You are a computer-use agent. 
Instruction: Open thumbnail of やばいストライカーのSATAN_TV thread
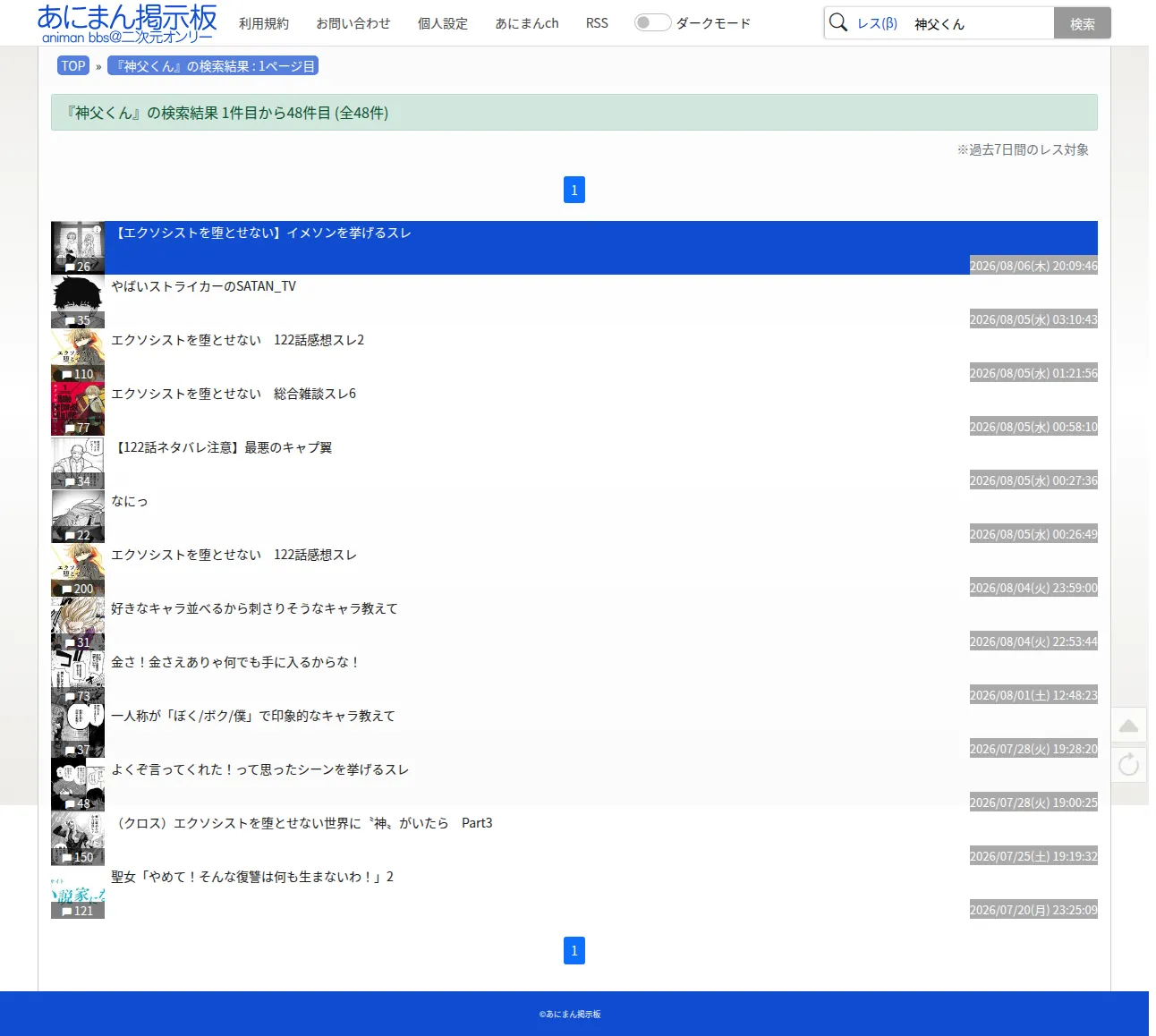point(78,301)
